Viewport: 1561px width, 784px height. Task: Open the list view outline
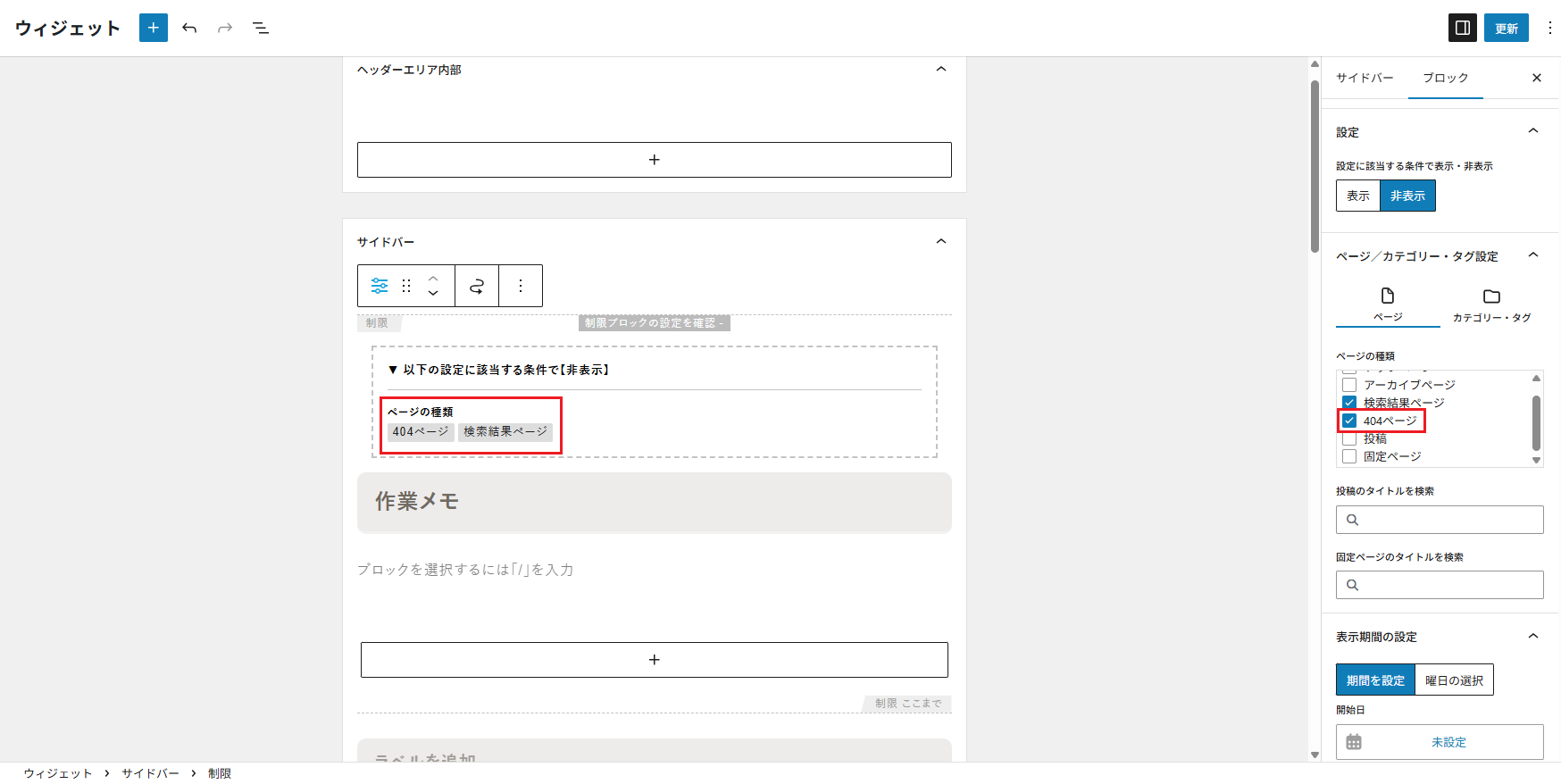pyautogui.click(x=261, y=28)
